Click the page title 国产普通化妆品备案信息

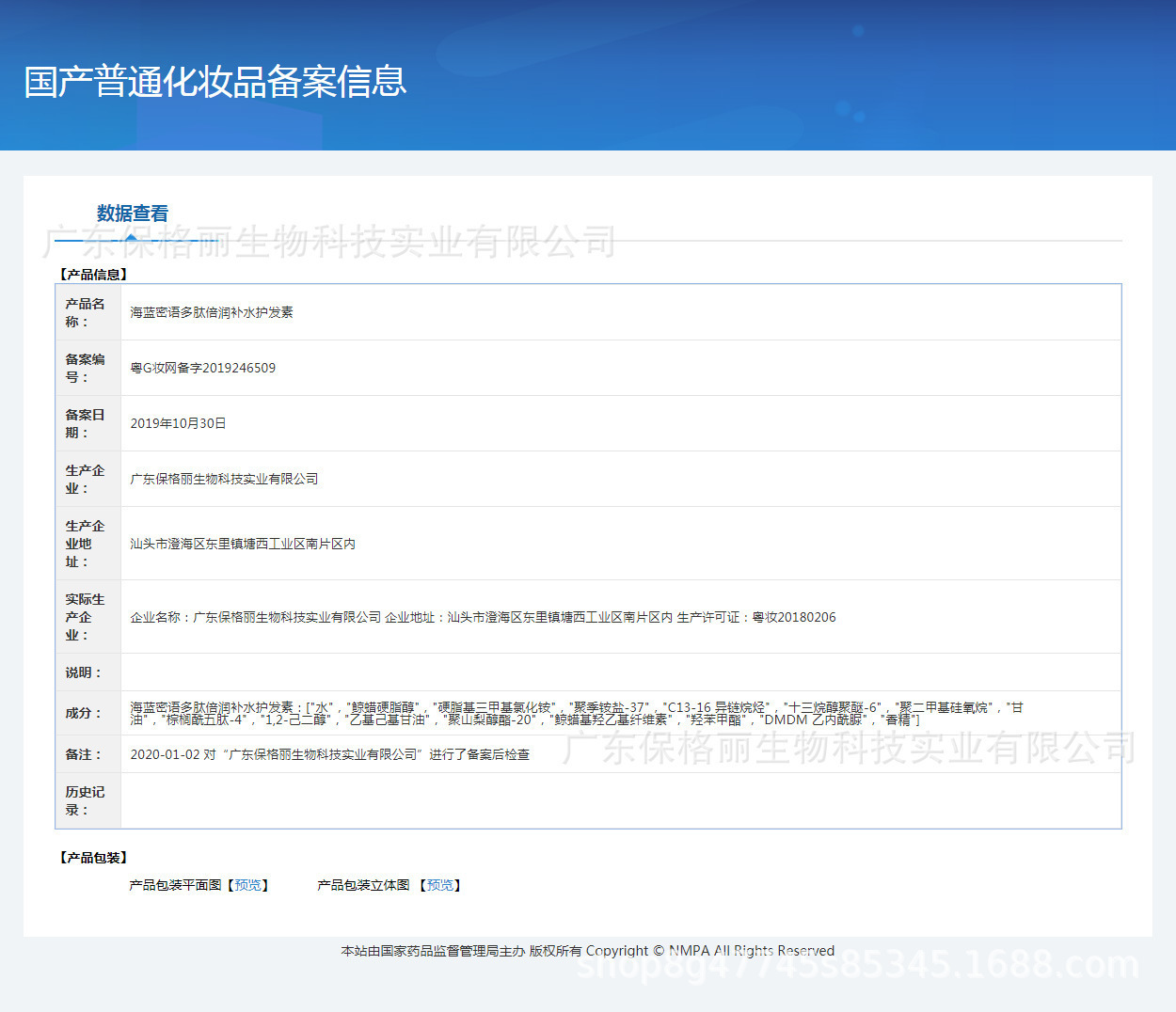(x=215, y=82)
